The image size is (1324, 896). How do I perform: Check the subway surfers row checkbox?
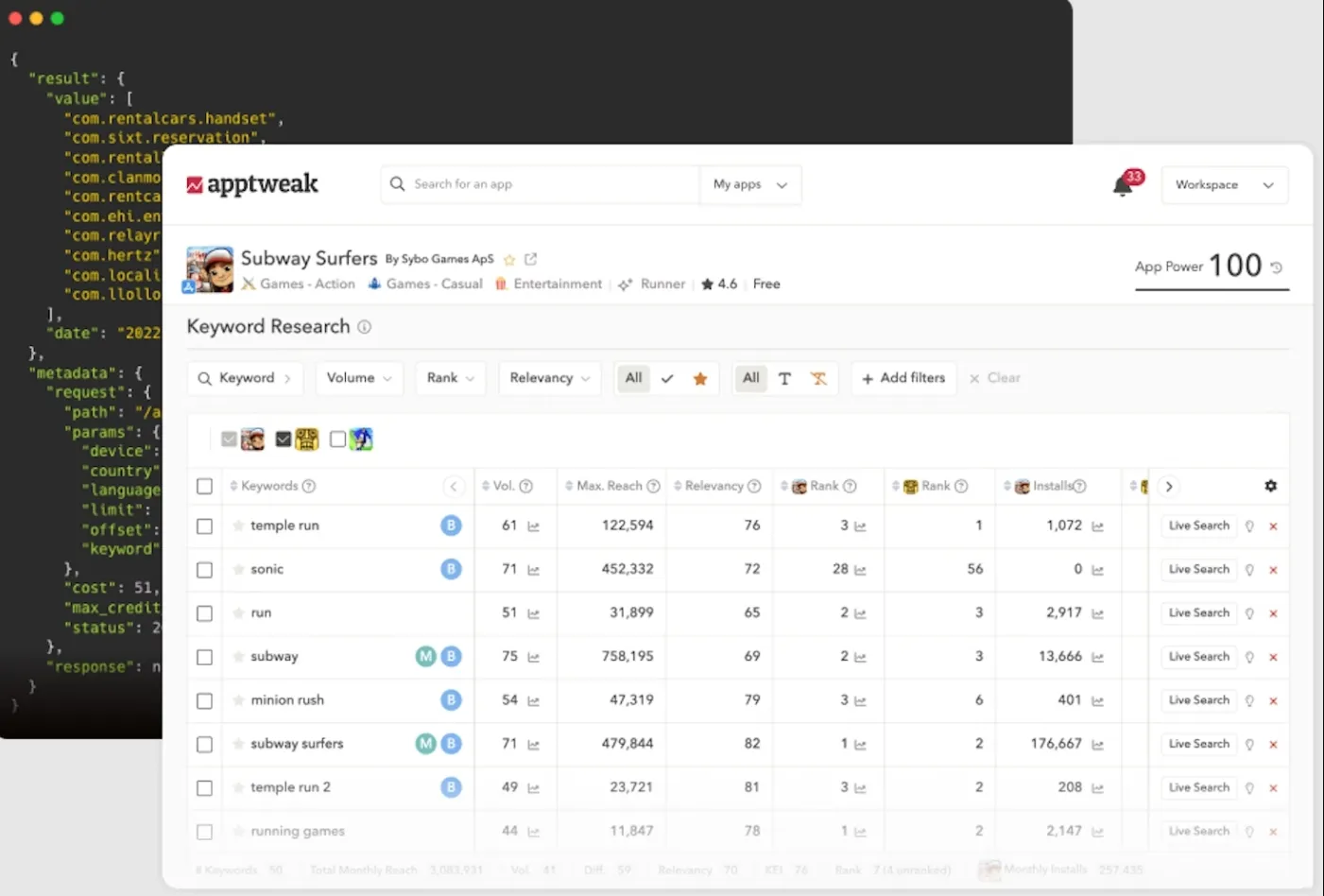pyautogui.click(x=204, y=744)
